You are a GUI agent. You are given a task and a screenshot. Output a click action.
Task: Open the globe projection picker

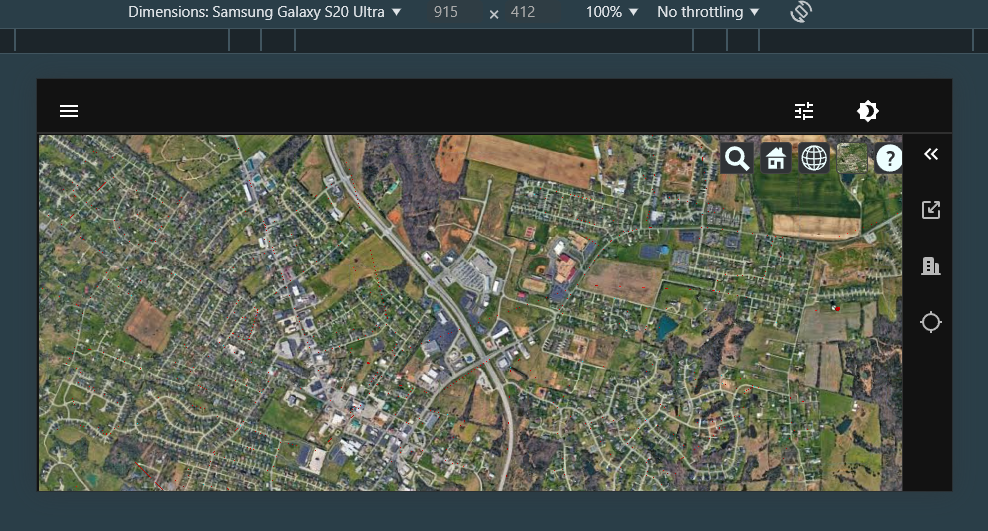[x=813, y=158]
